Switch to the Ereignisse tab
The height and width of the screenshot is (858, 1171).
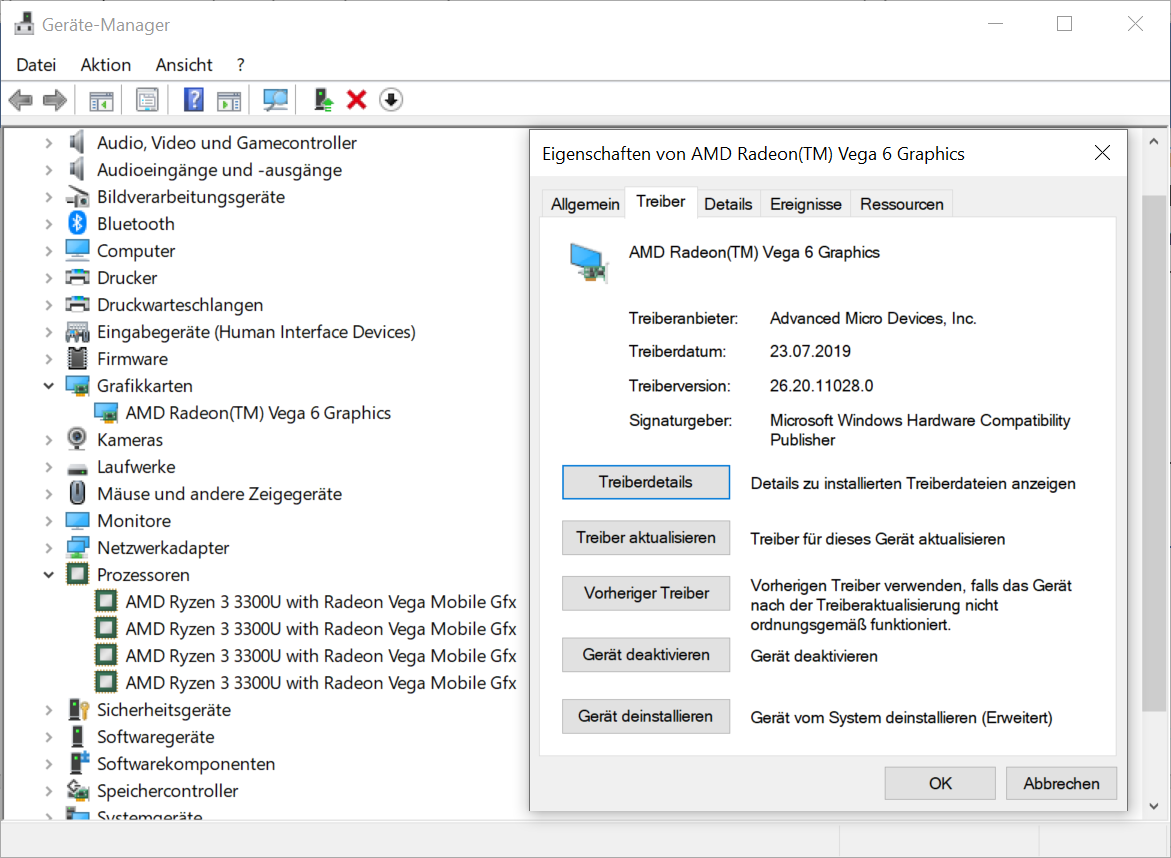pos(805,204)
